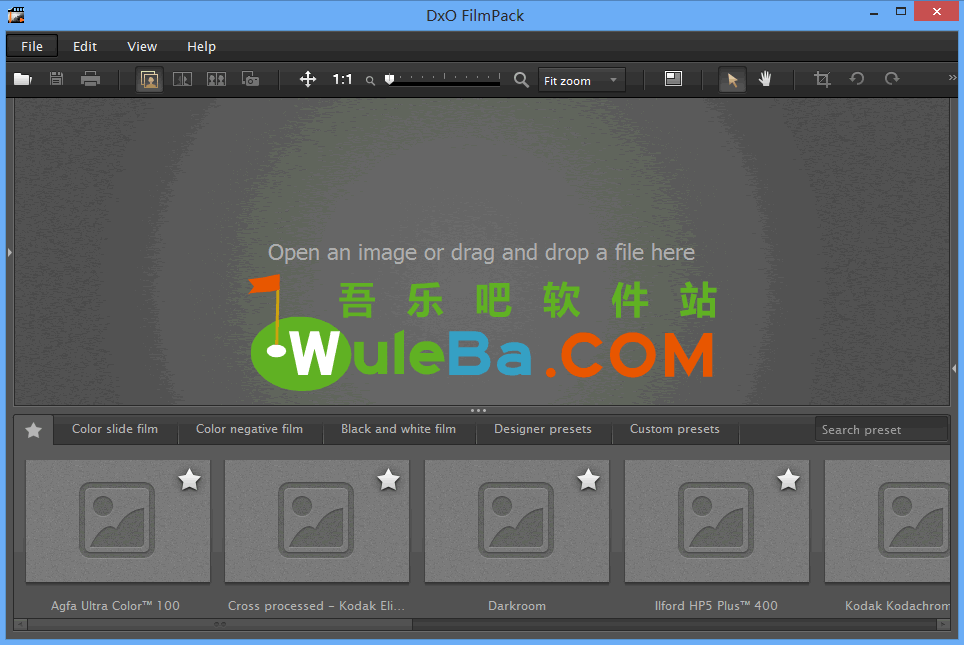Switch to Black and white film tab
964x645 pixels.
click(x=398, y=429)
